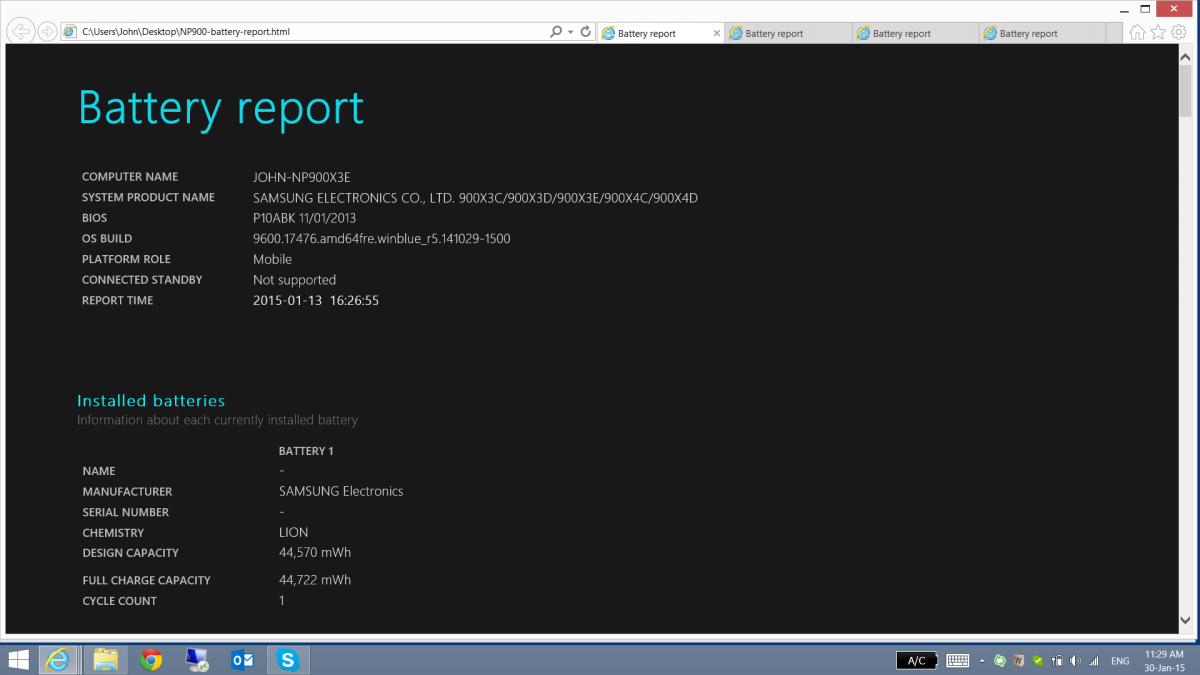Click the magnifier search icon in address bar
Image resolution: width=1200 pixels, height=675 pixels.
point(556,32)
